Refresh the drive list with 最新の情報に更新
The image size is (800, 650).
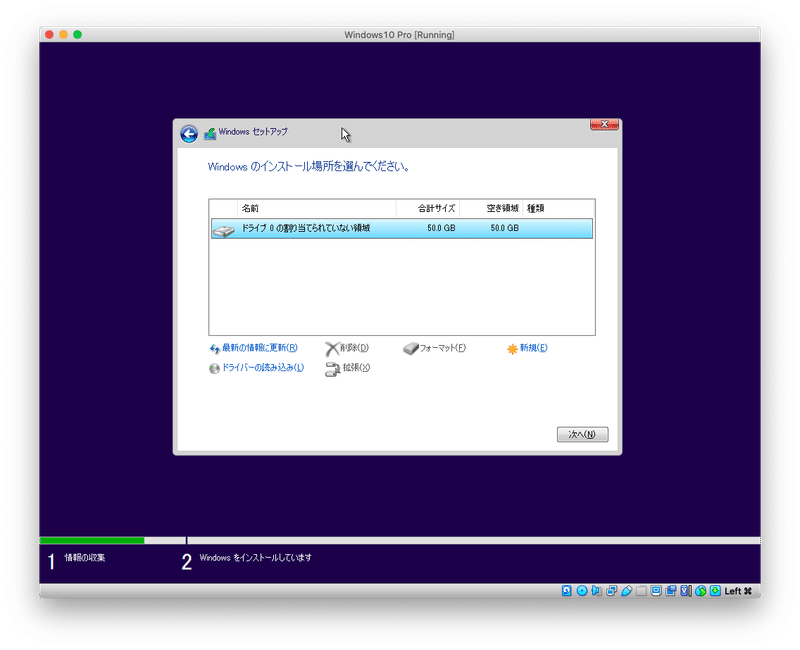247,349
